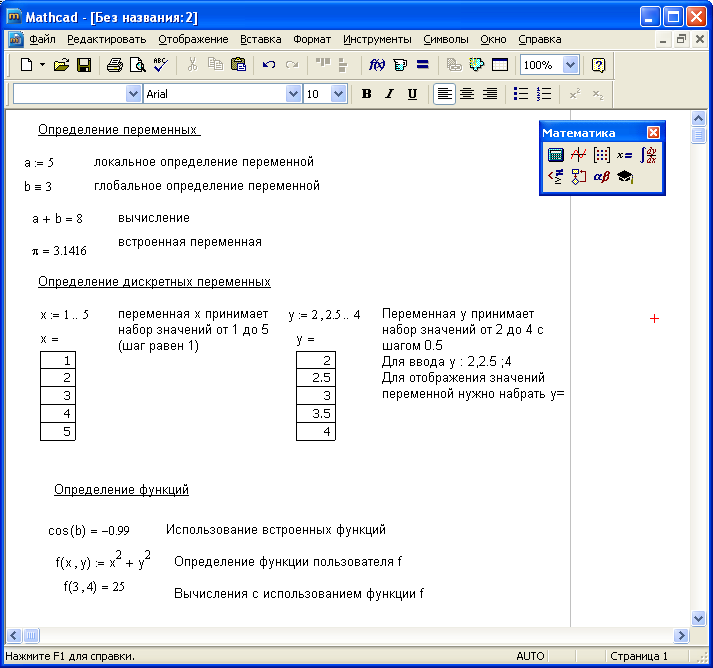
Task: Expand the style dropdown list
Action: tap(133, 94)
